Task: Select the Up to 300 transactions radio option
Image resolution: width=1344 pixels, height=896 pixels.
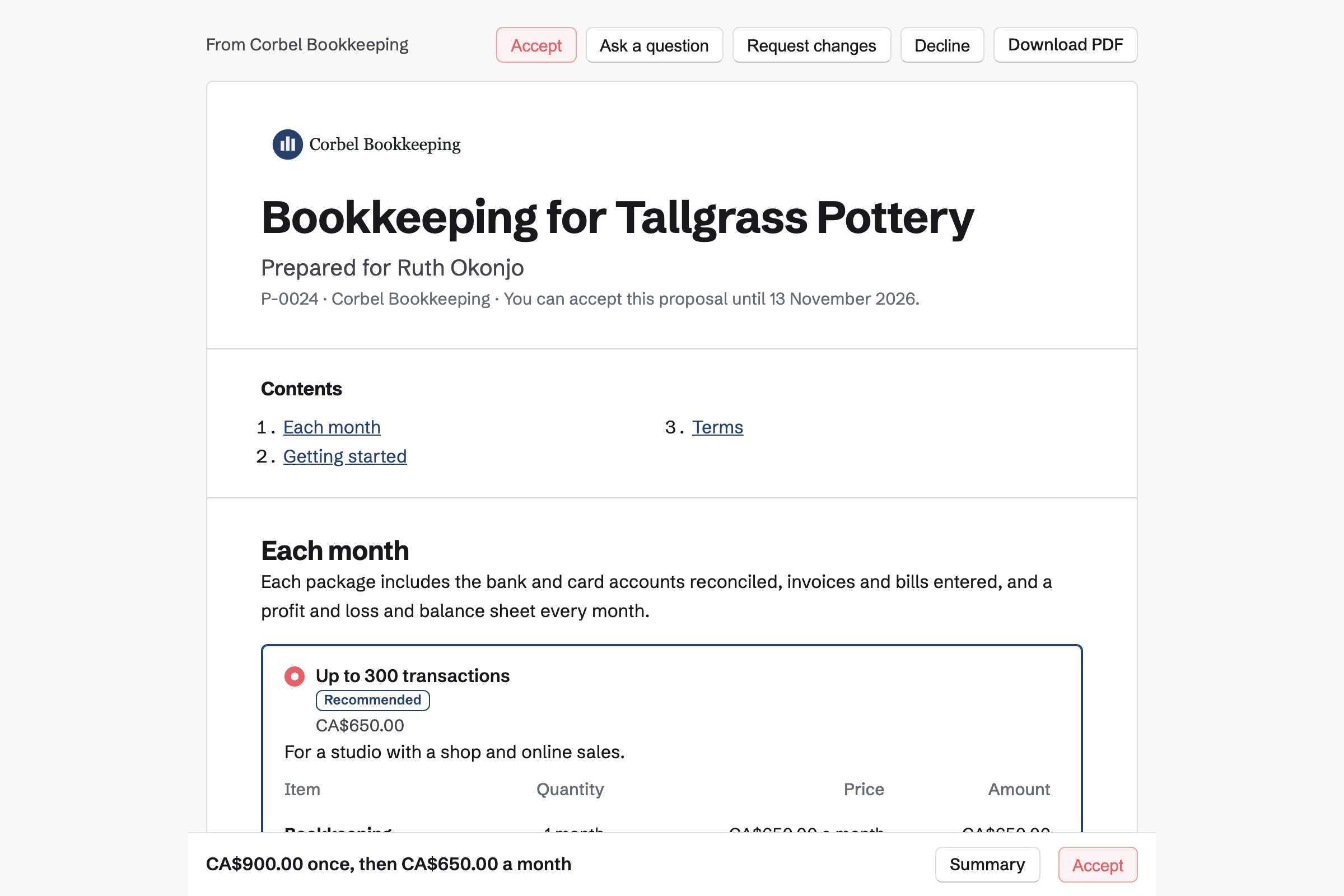Action: [295, 676]
